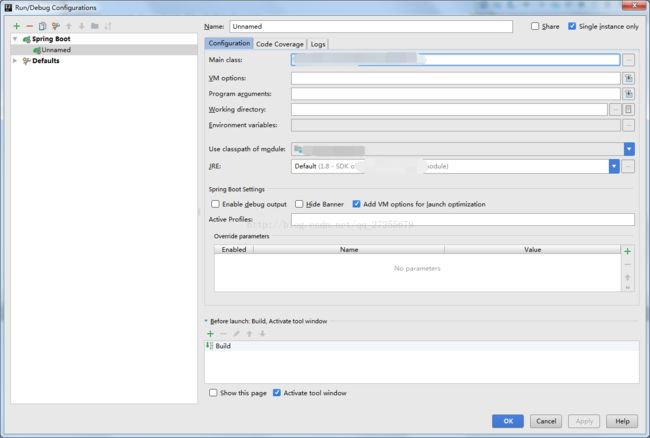Confirm dialog with OK button
Screen dimensions: 650x438
[x=508, y=421]
